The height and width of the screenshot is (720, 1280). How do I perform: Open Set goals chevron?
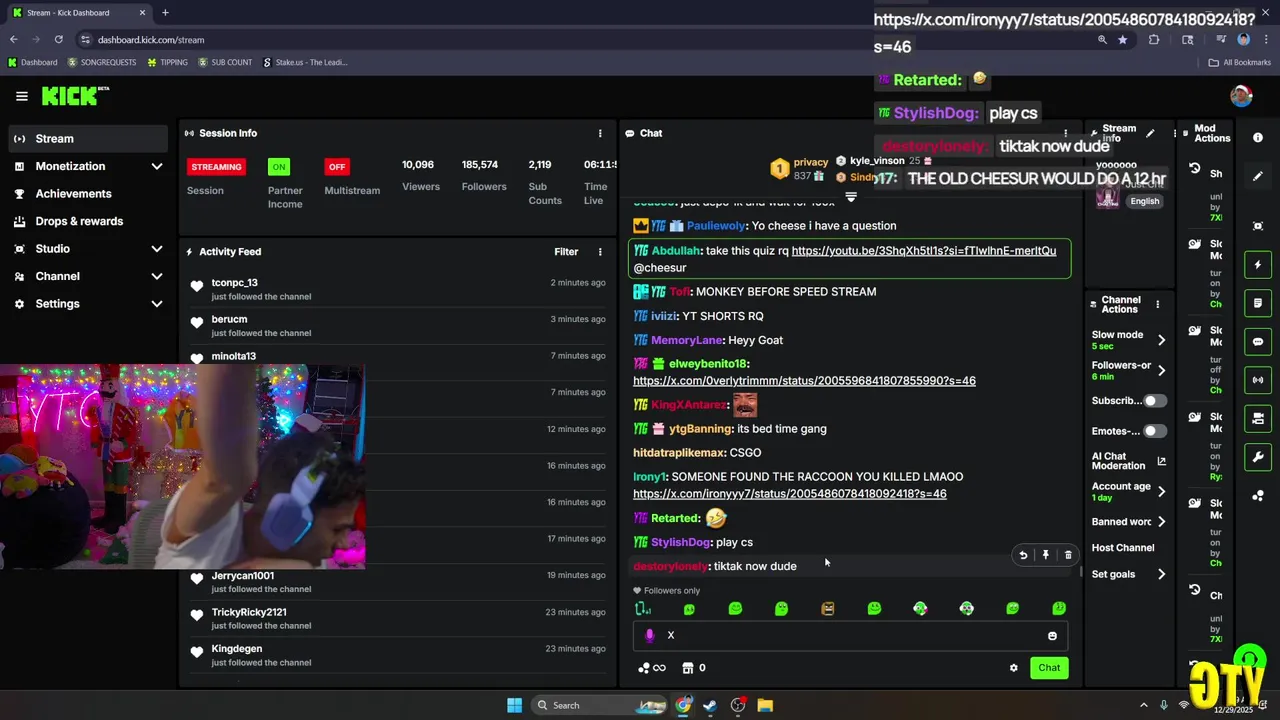point(1161,575)
